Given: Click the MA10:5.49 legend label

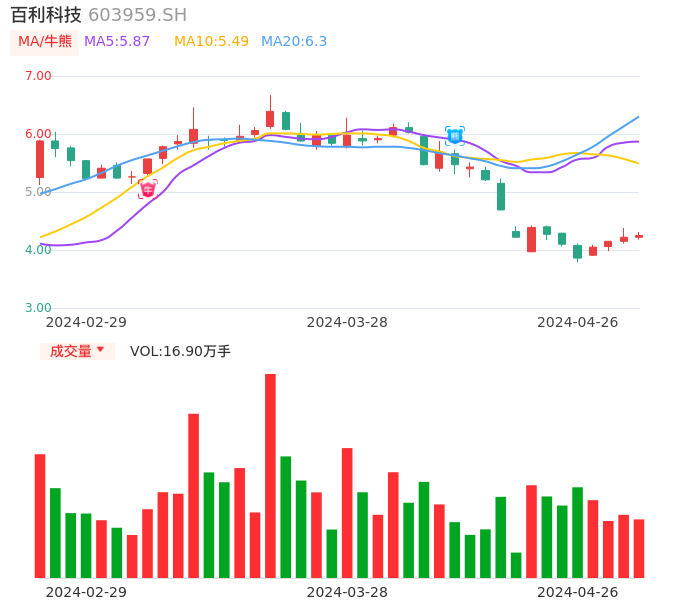Looking at the screenshot, I should (211, 42).
